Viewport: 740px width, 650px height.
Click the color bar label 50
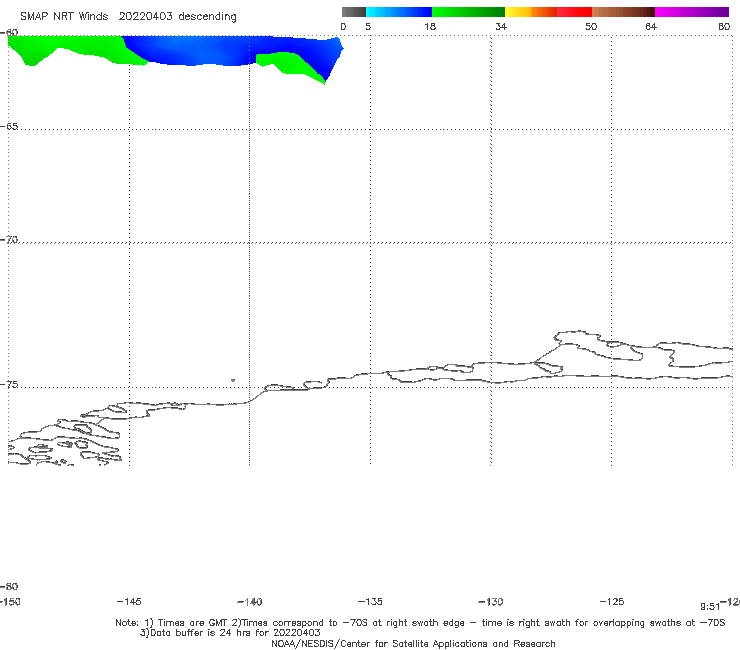(x=591, y=26)
